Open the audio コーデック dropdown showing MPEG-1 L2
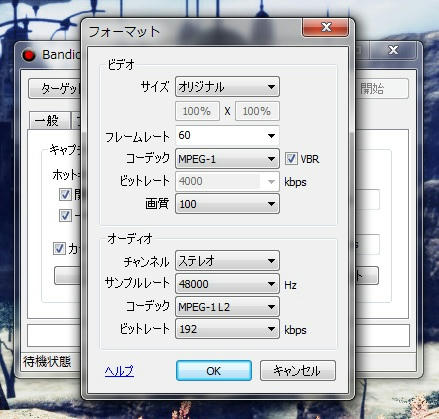The height and width of the screenshot is (419, 439). point(227,306)
